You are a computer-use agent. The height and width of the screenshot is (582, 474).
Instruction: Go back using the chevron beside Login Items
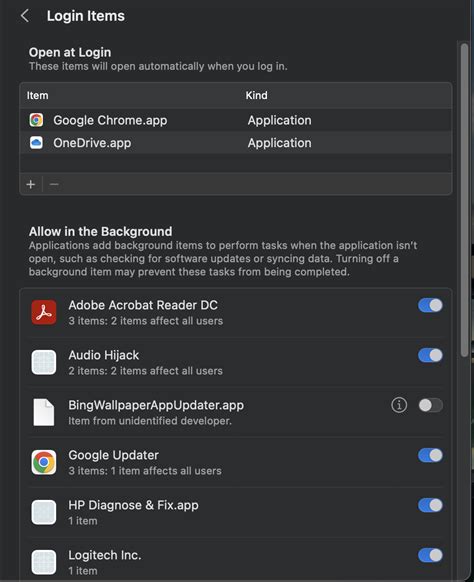(25, 16)
